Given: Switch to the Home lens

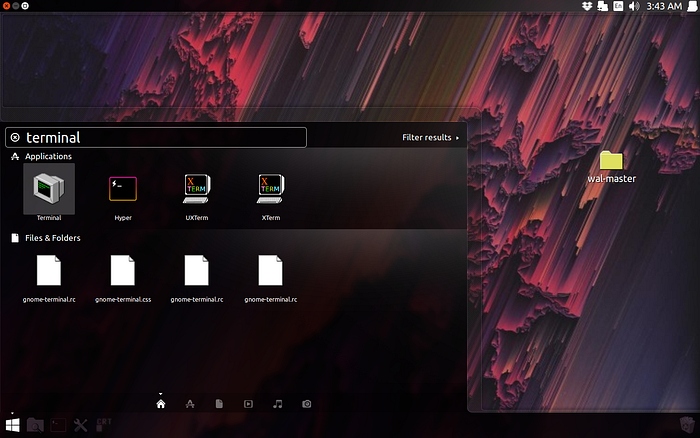Looking at the screenshot, I should point(161,404).
